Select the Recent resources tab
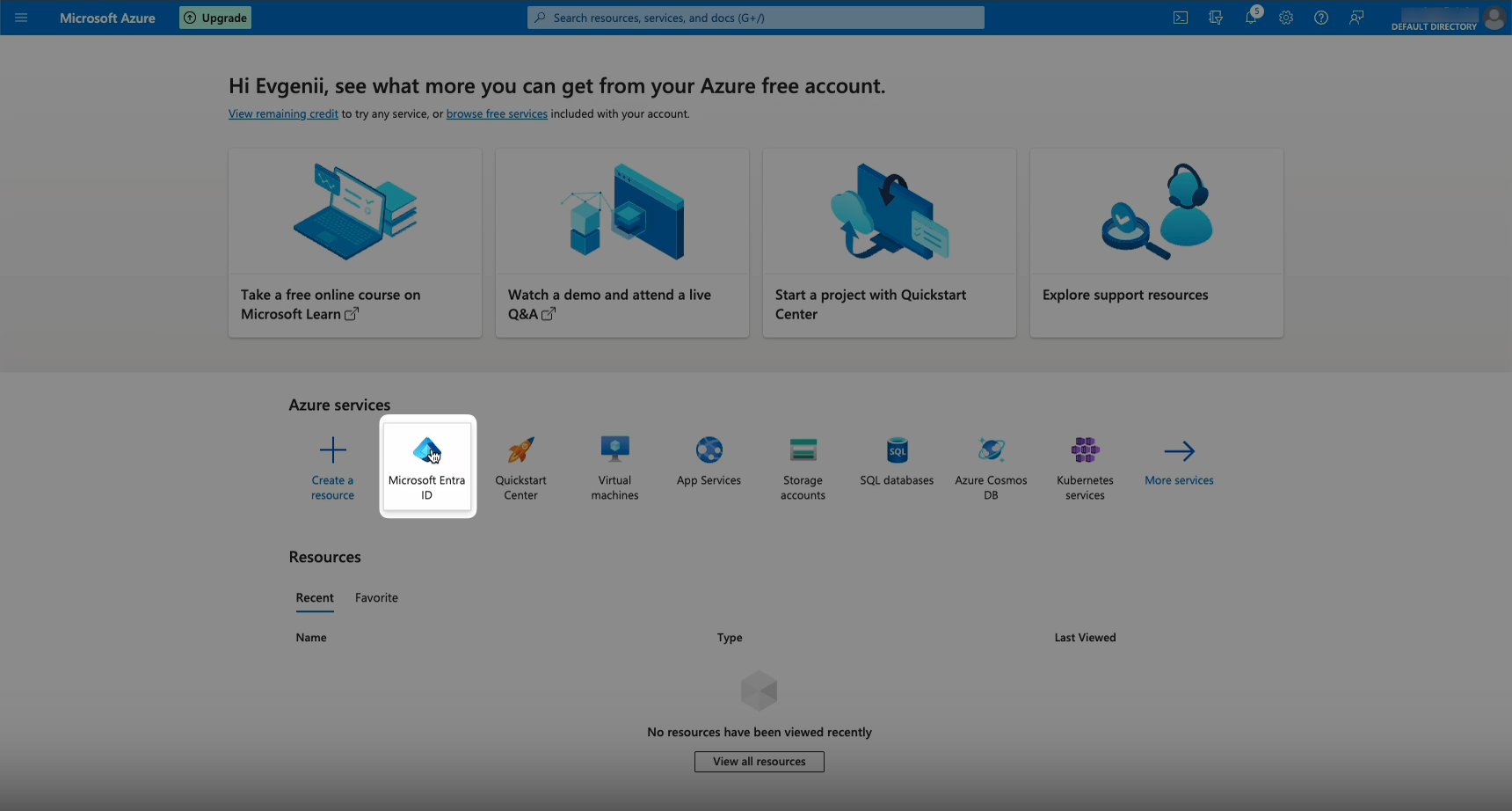This screenshot has width=1512, height=811. pyautogui.click(x=315, y=598)
